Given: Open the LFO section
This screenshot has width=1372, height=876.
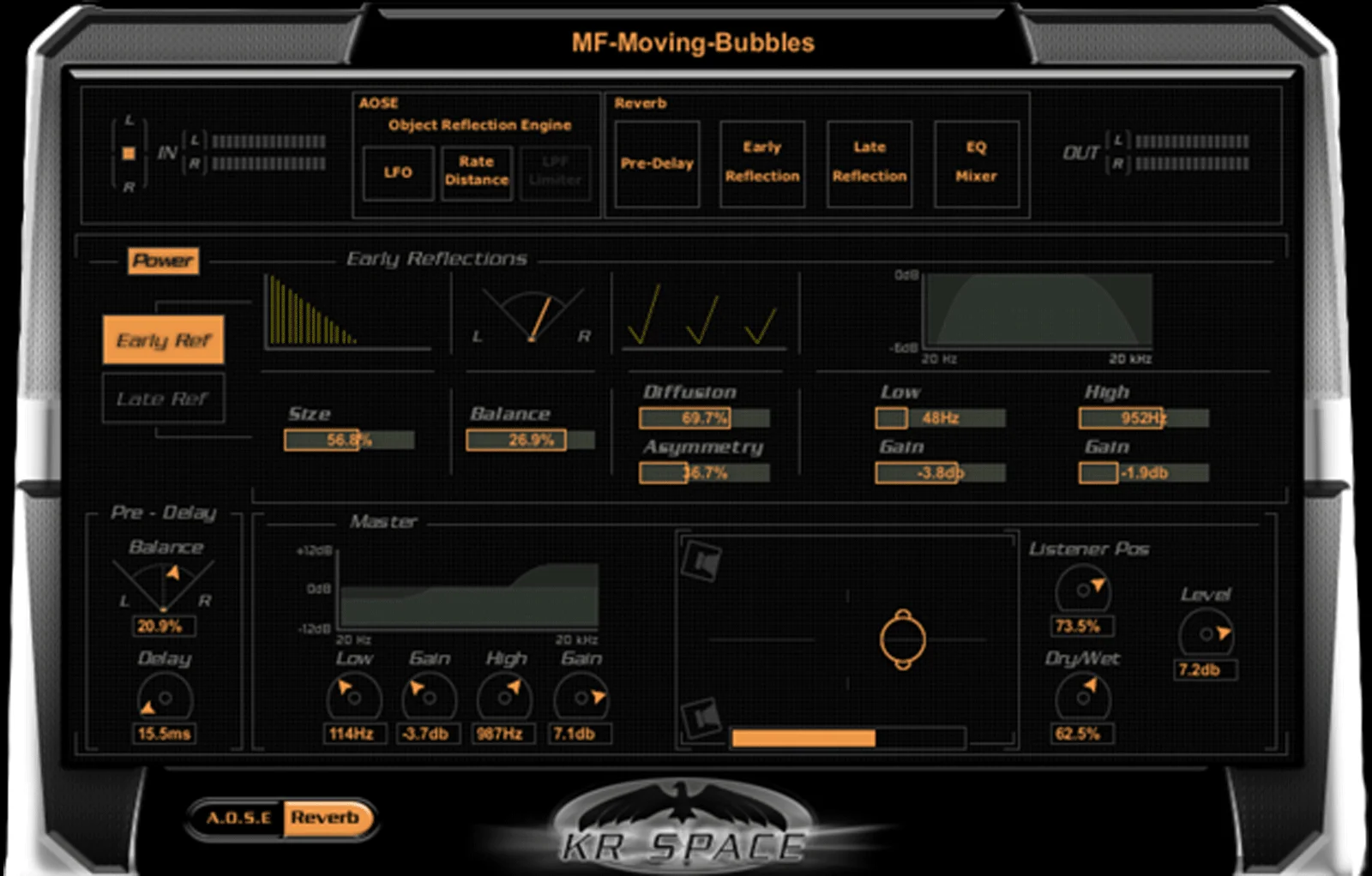Looking at the screenshot, I should point(398,173).
